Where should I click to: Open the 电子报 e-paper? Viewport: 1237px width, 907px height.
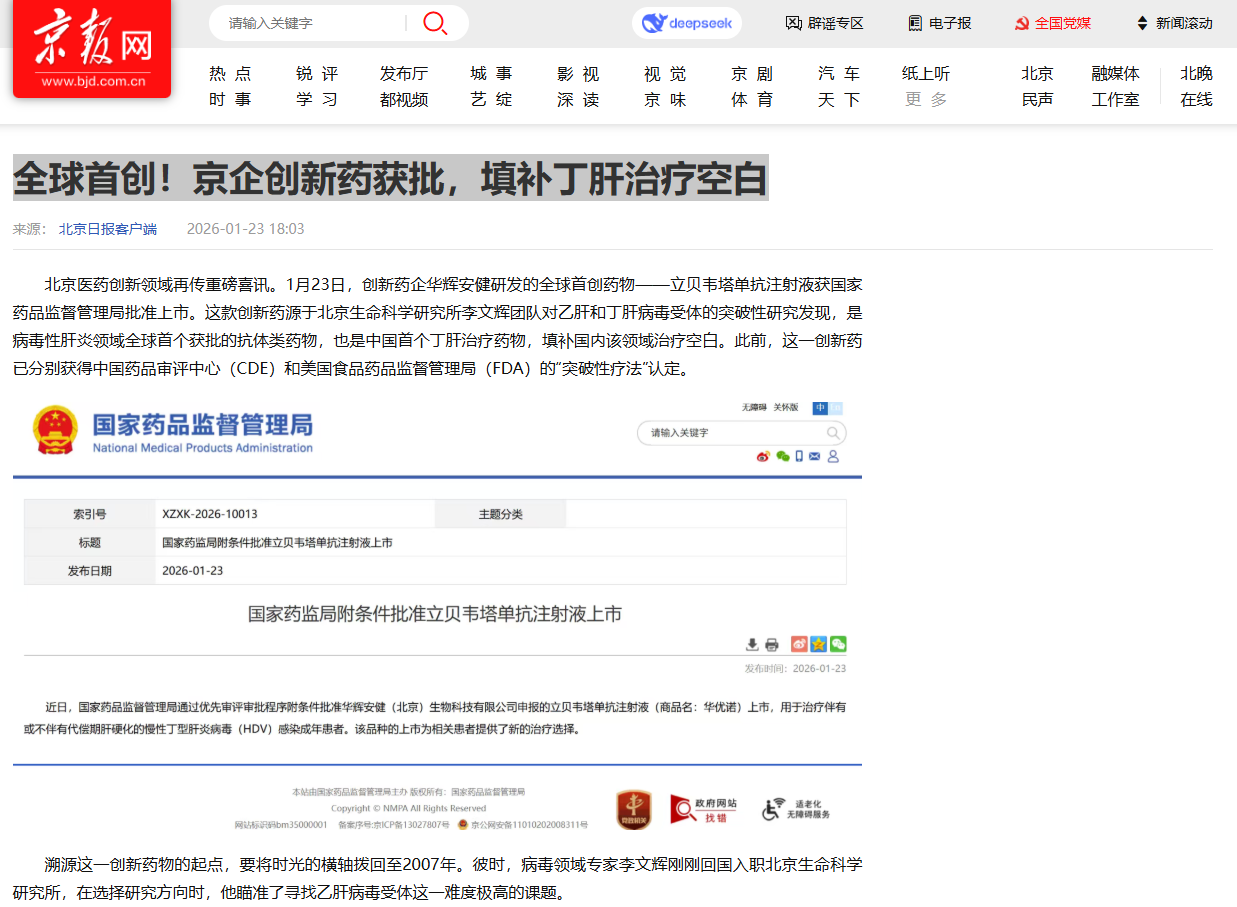(939, 23)
